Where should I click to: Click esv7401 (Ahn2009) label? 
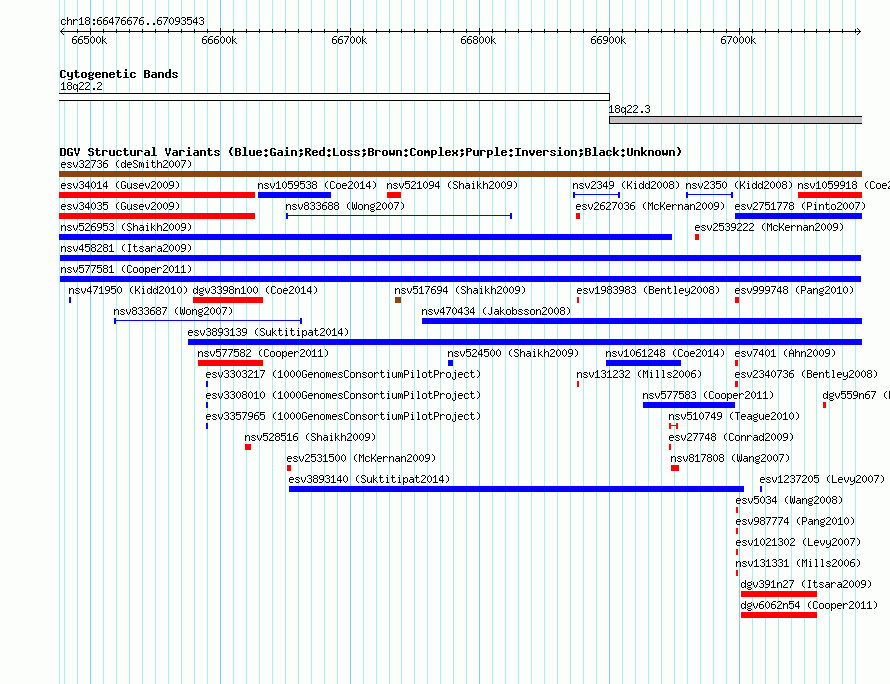[785, 353]
